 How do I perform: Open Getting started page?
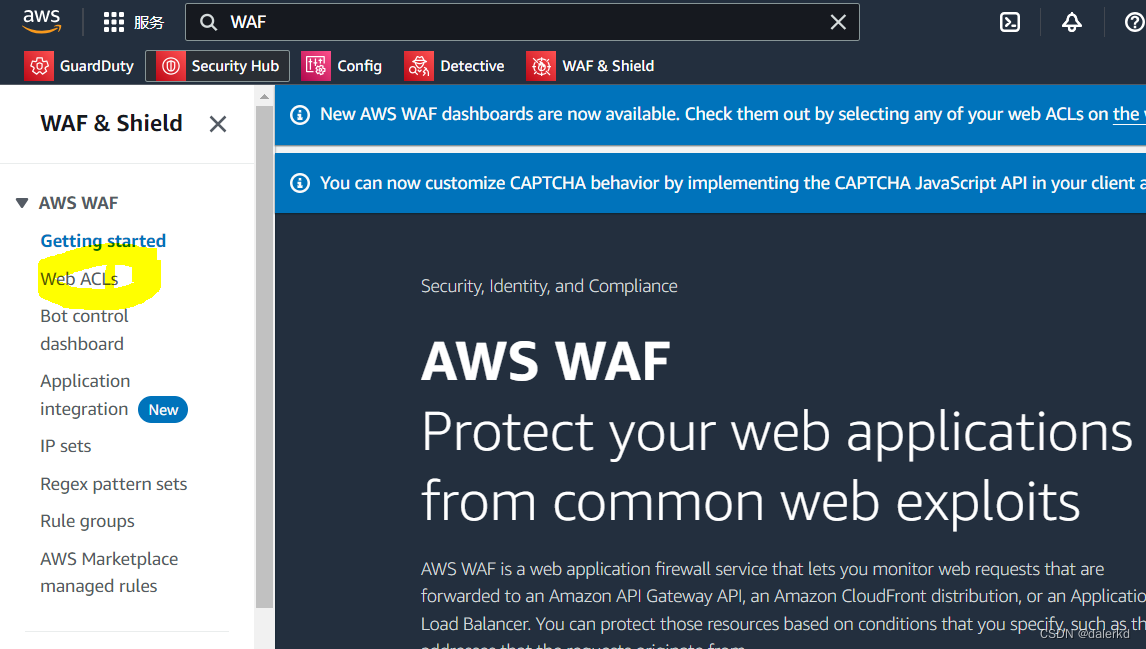coord(103,240)
